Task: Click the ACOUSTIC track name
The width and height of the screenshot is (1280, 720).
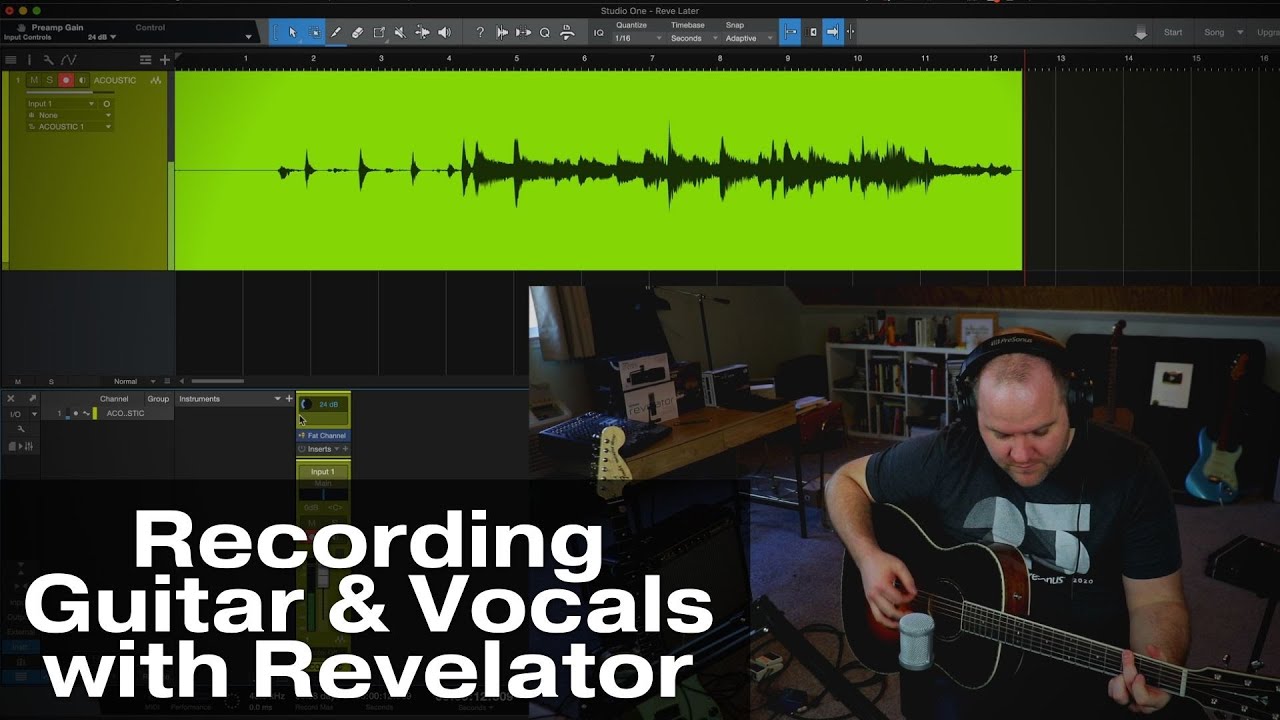Action: pyautogui.click(x=115, y=80)
